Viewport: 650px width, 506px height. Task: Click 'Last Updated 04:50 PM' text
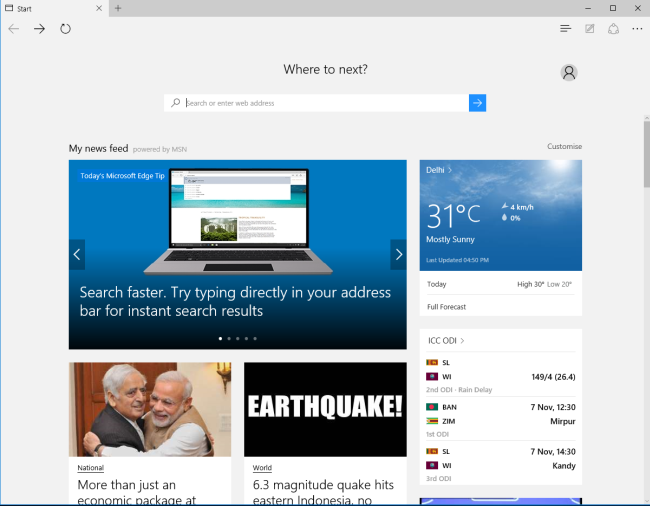[x=457, y=260]
